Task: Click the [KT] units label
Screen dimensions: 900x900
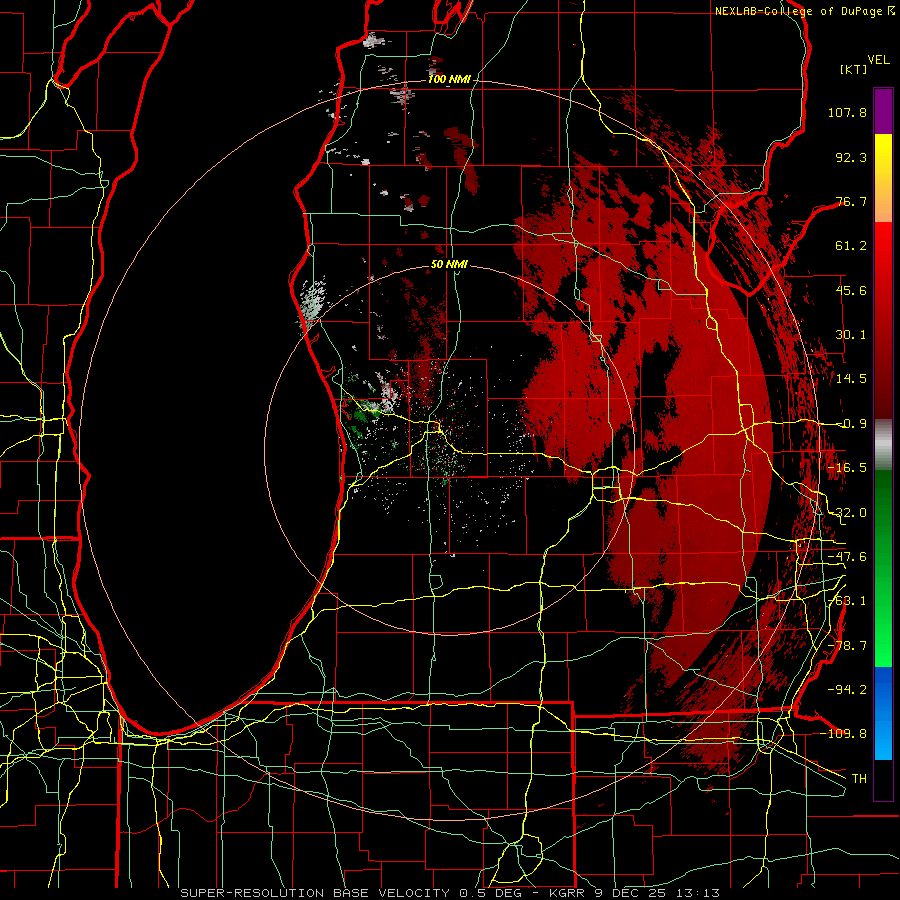Action: pyautogui.click(x=854, y=69)
